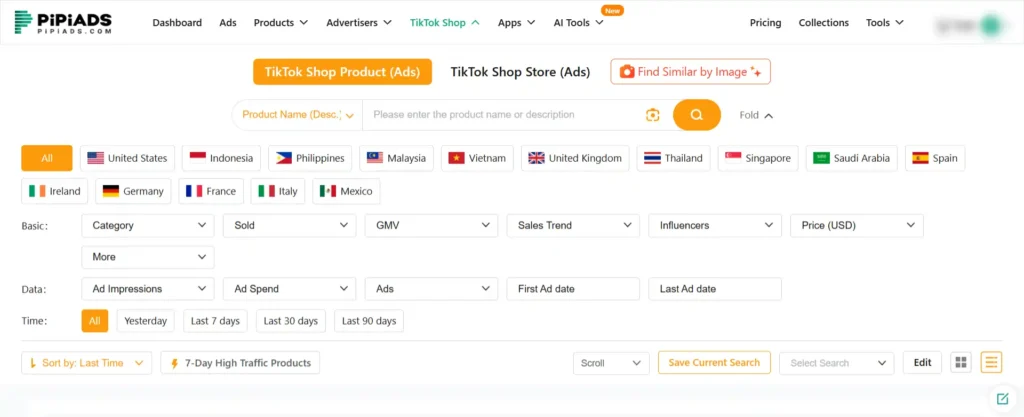Go to the Pricing page
This screenshot has width=1024, height=417.
(x=765, y=22)
